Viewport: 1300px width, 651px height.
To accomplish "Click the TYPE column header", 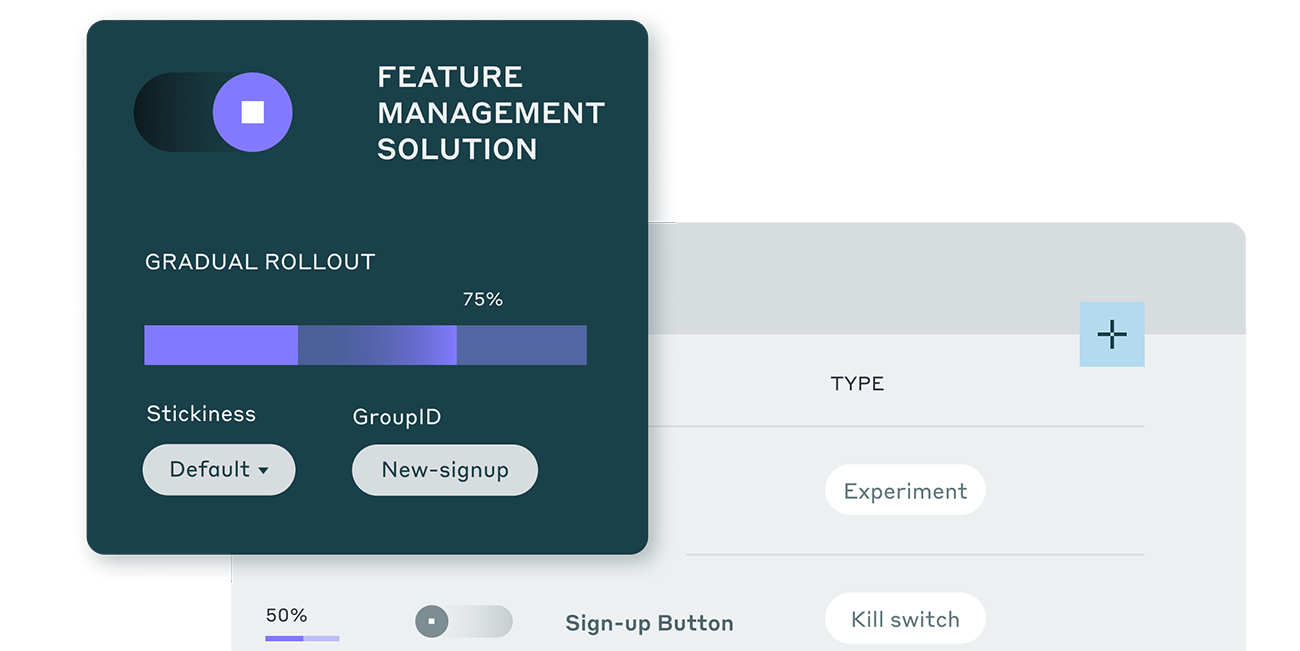I will (x=857, y=383).
